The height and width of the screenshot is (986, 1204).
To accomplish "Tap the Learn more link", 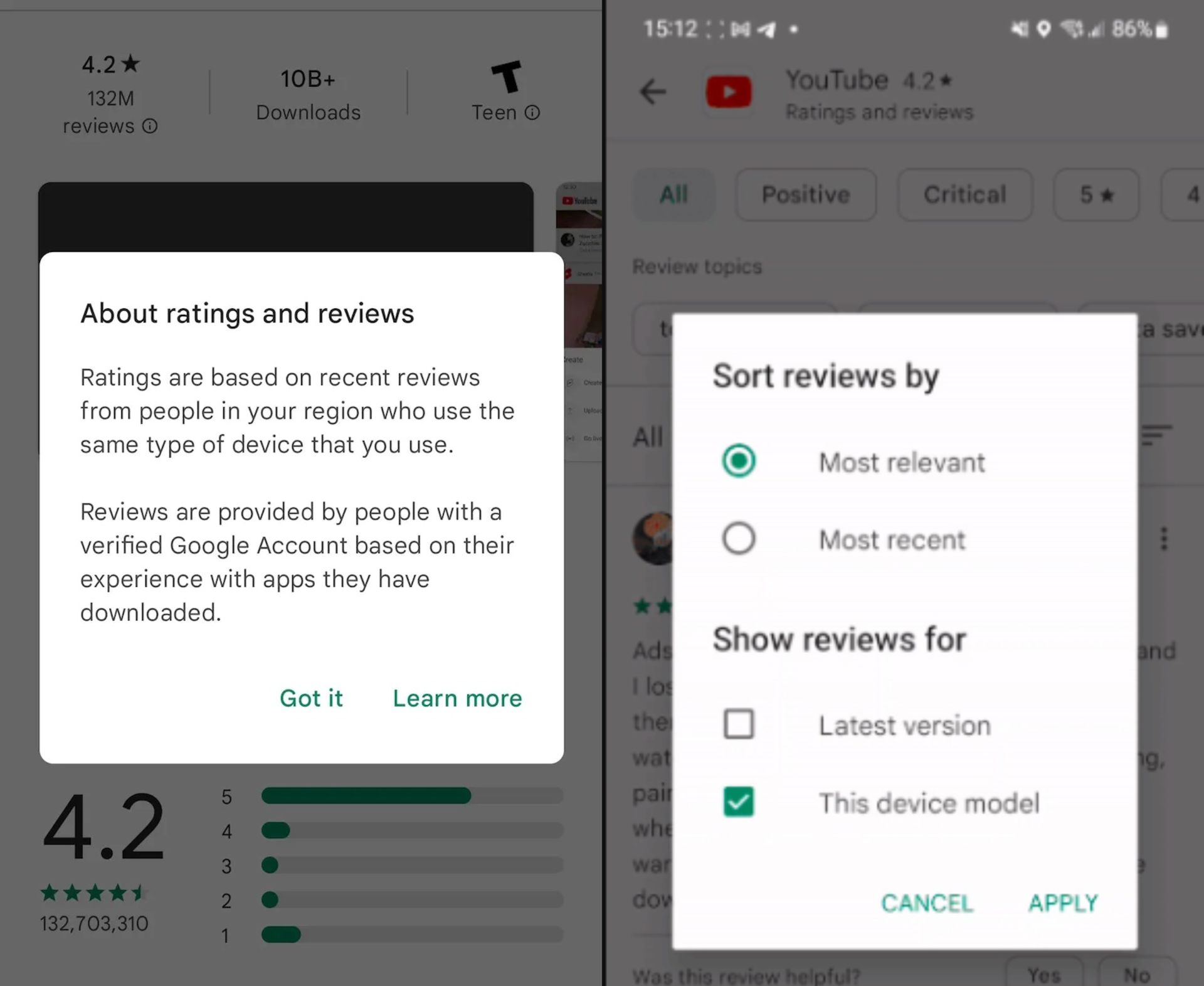I will tap(457, 698).
